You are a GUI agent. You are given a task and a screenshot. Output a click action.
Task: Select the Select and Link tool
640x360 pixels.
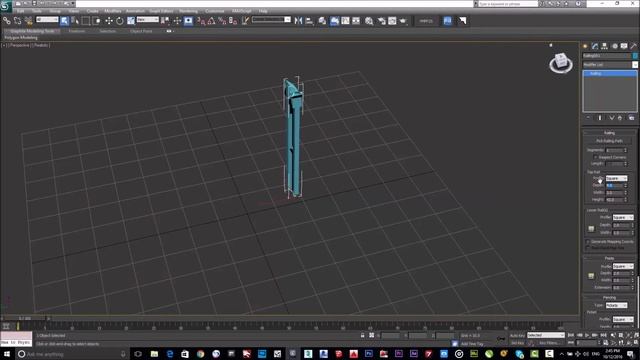pos(7,20)
